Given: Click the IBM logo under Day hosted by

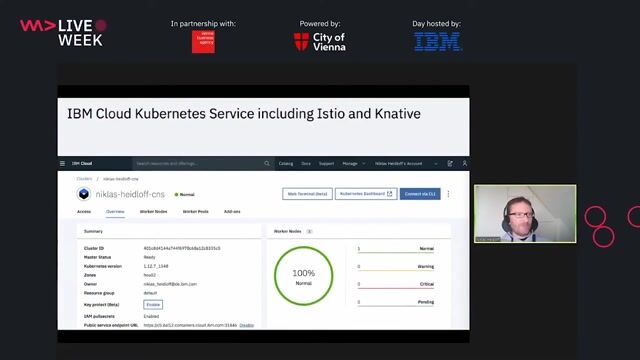Looking at the screenshot, I should (x=438, y=42).
